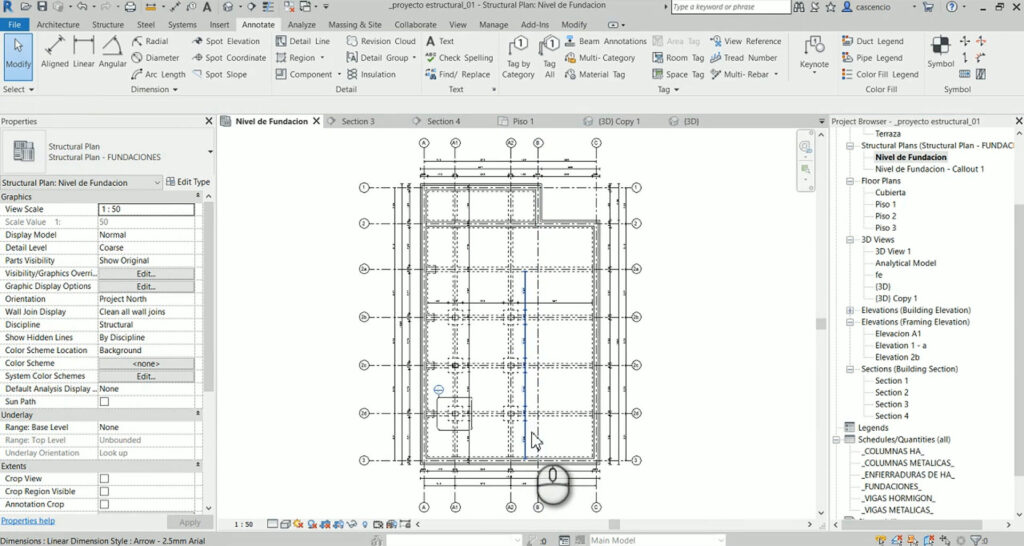Click the Modify arrow tool
The height and width of the screenshot is (546, 1024).
click(x=18, y=51)
